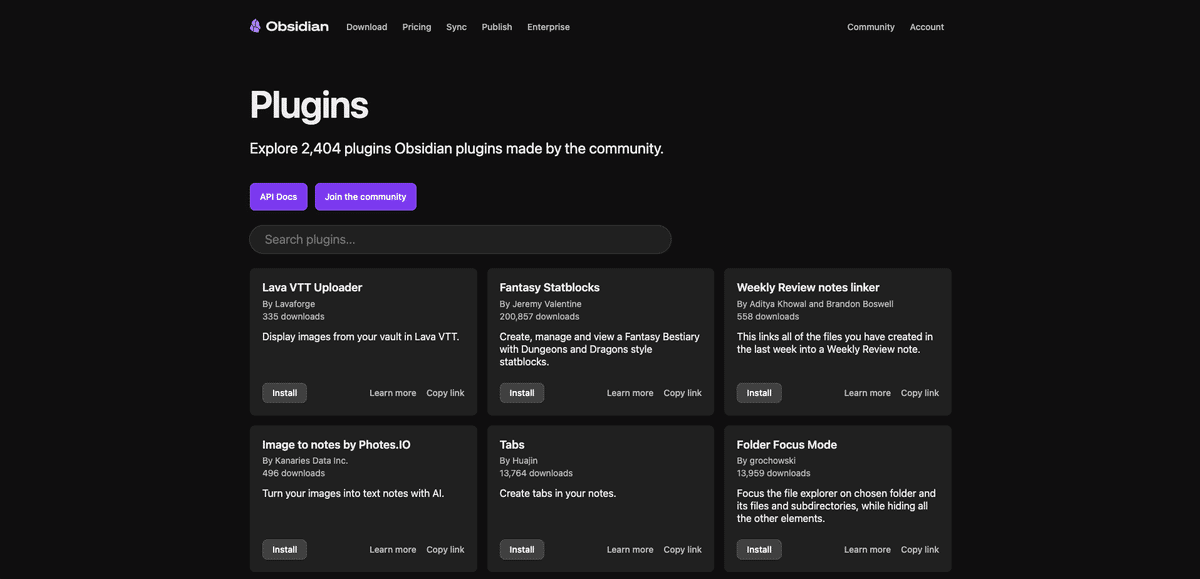1200x579 pixels.
Task: Install the Lava VTT Uploader plugin
Action: tap(284, 393)
